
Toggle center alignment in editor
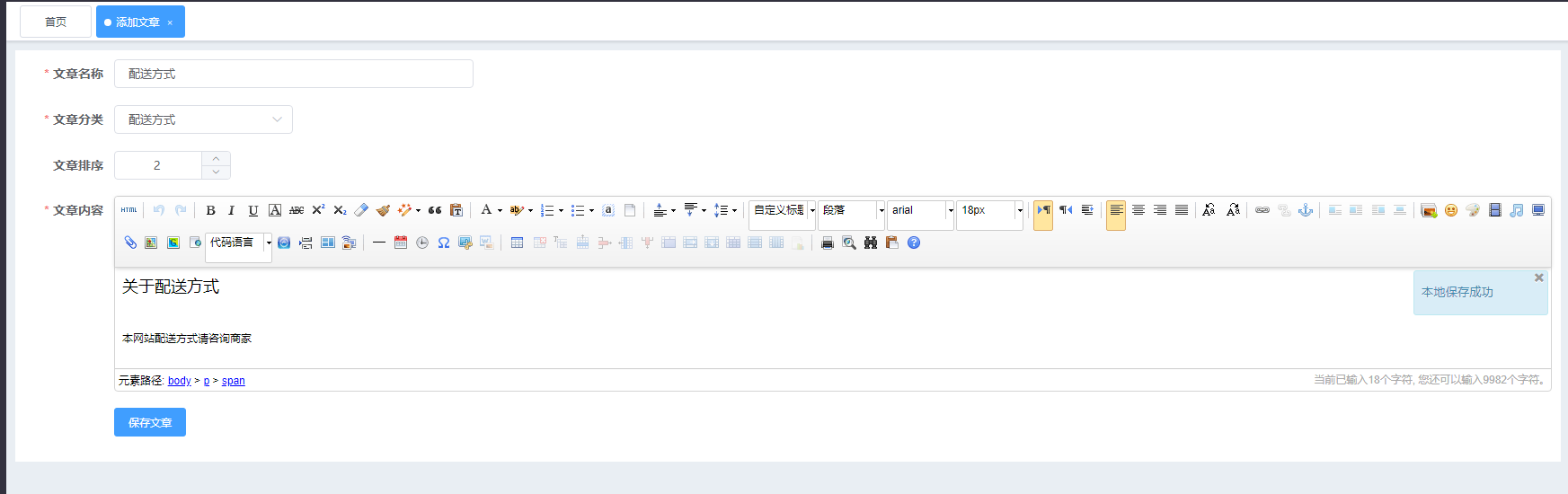[1138, 210]
